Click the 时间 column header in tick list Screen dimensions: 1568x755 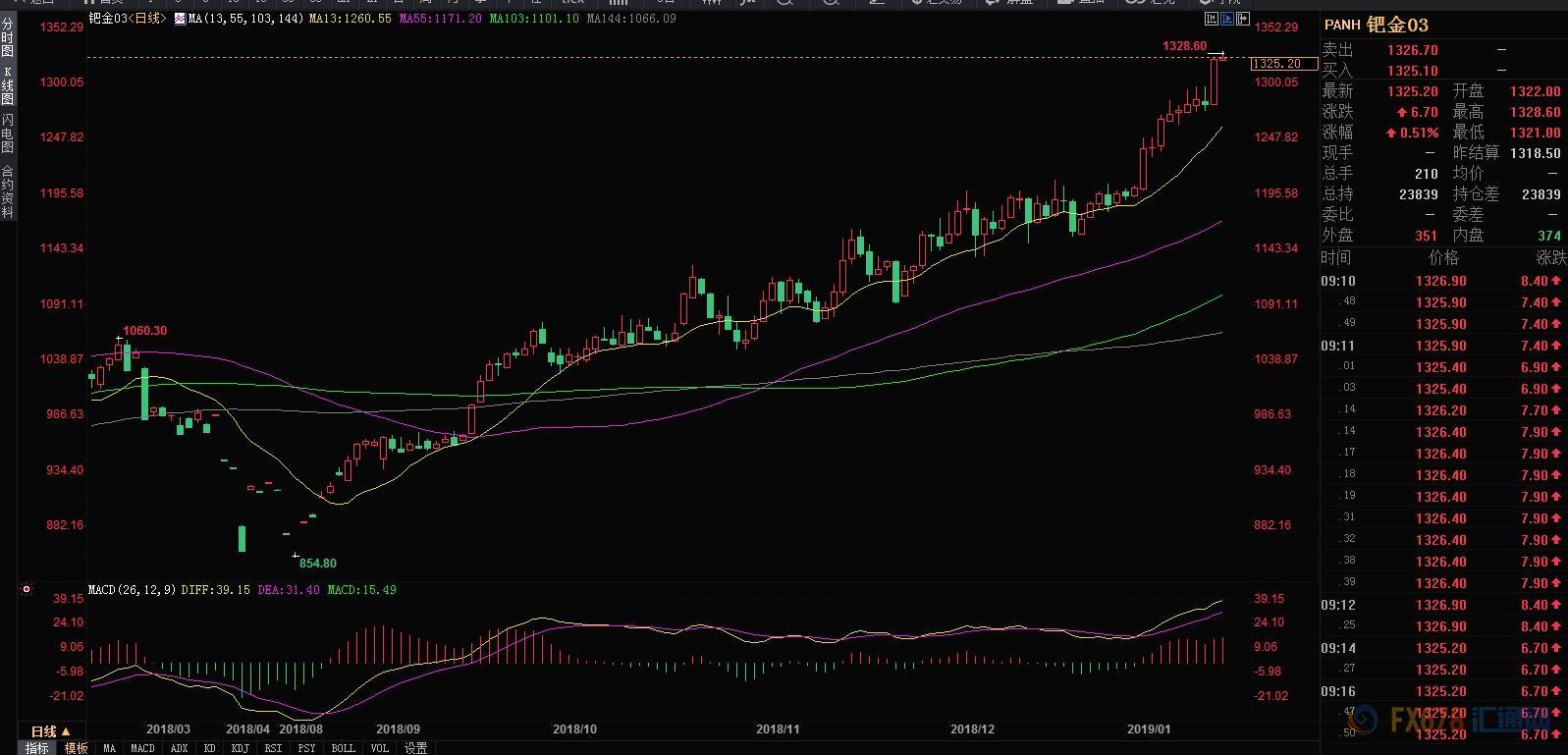point(1335,257)
